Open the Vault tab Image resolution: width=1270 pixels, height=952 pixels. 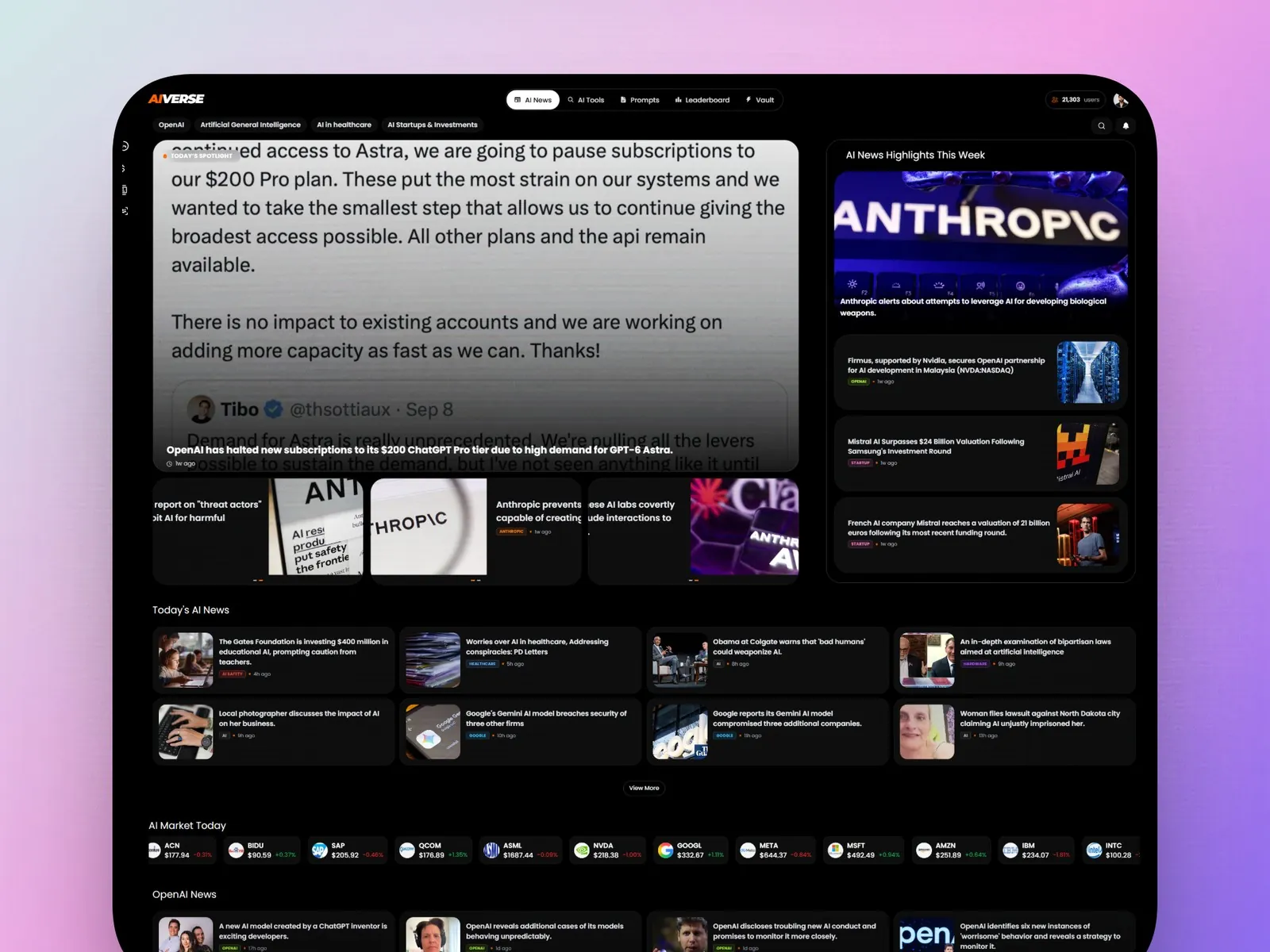point(760,100)
